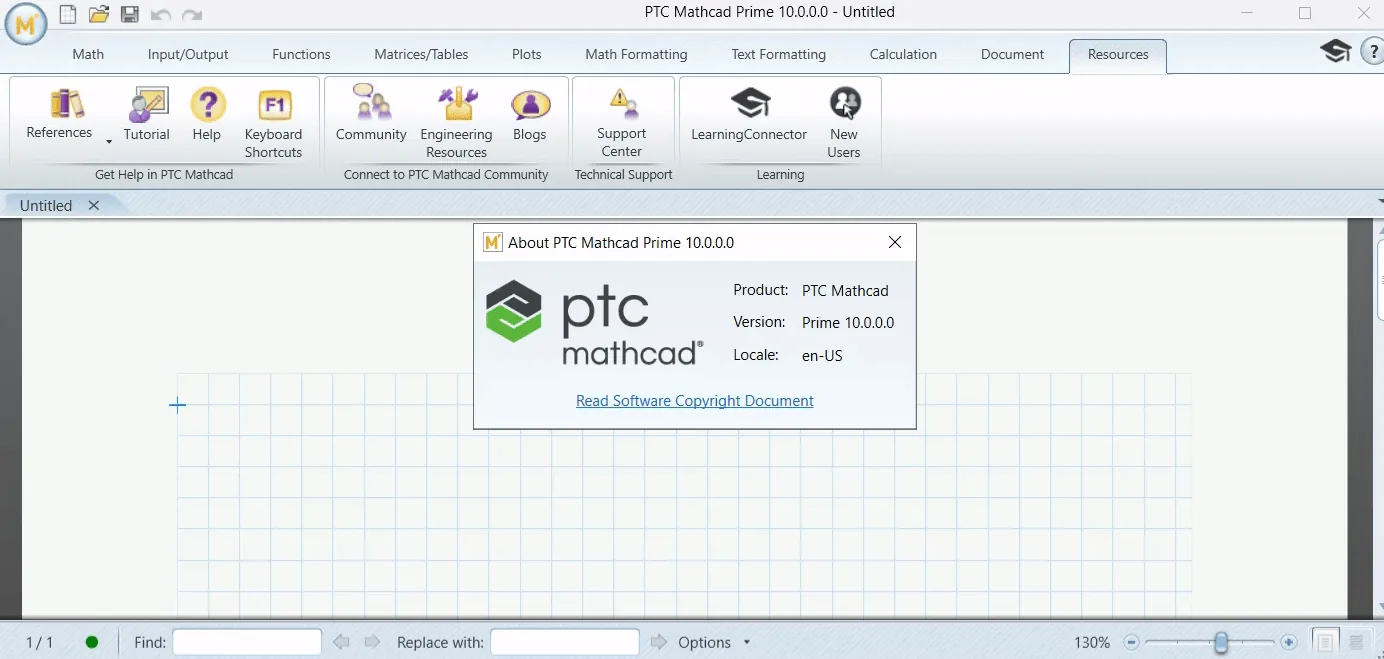Select the Untitled worksheet tab

46,205
